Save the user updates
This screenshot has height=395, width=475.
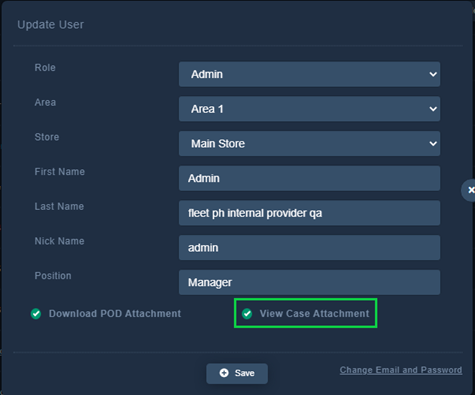pos(237,373)
